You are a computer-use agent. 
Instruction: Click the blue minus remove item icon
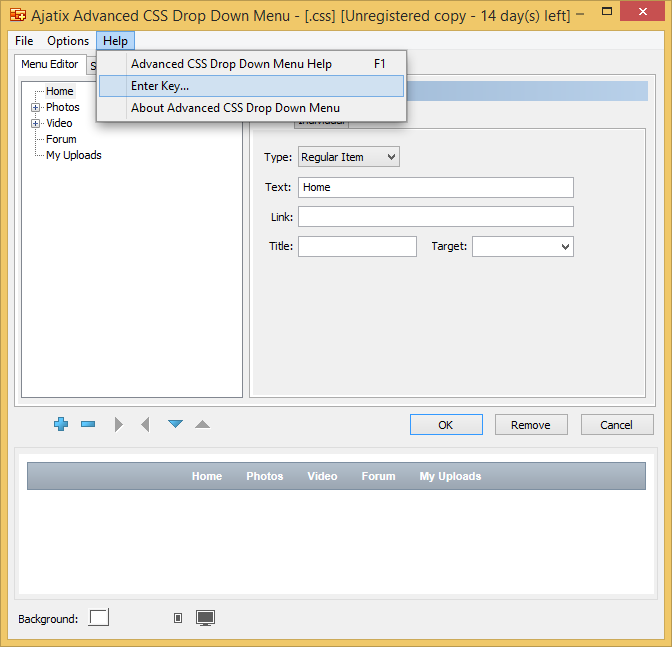[88, 424]
